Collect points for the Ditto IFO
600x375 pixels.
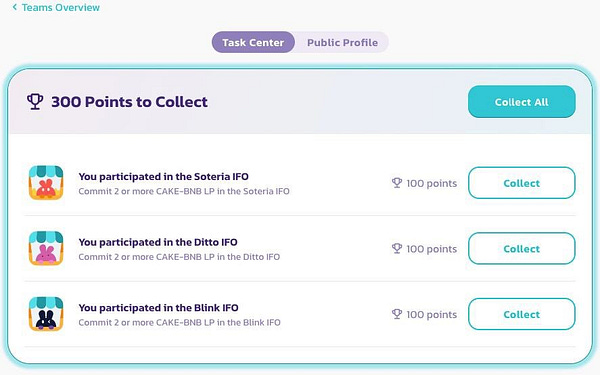tap(522, 248)
